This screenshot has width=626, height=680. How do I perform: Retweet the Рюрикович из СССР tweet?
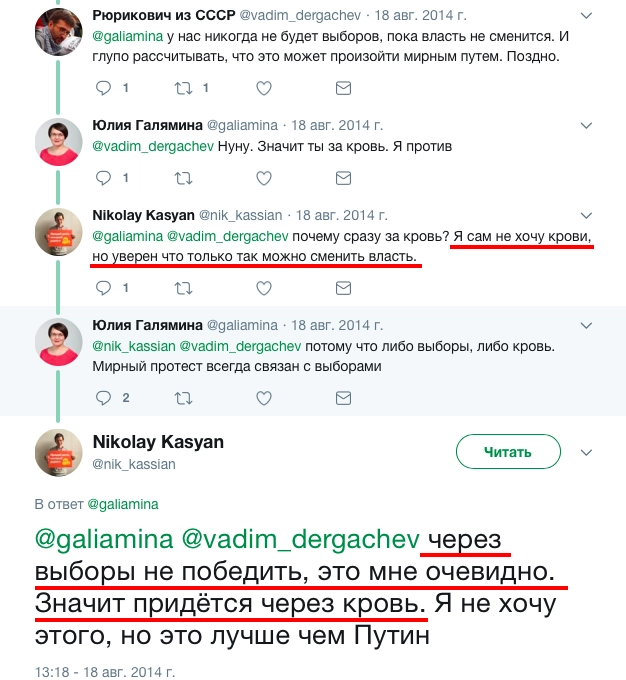[184, 88]
